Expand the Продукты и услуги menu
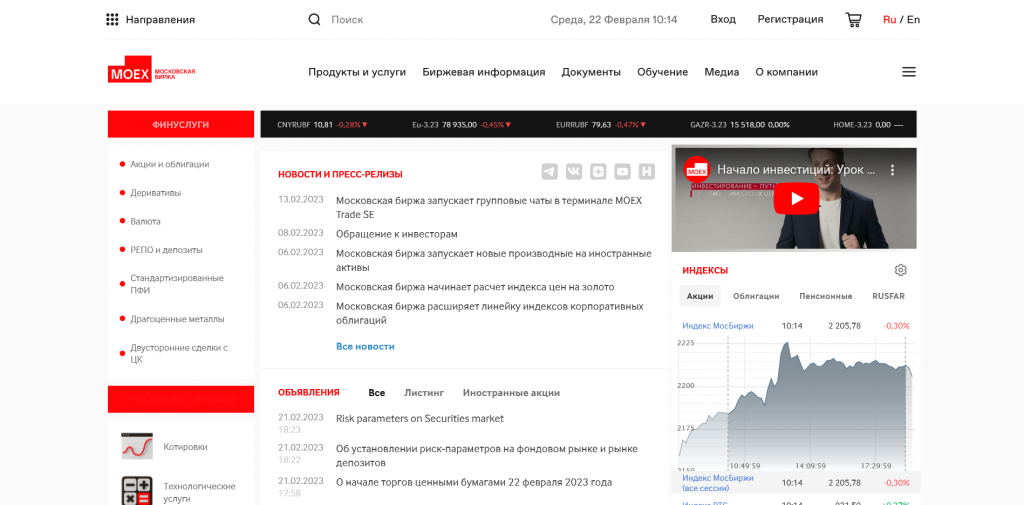Image resolution: width=1024 pixels, height=505 pixels. coord(357,72)
